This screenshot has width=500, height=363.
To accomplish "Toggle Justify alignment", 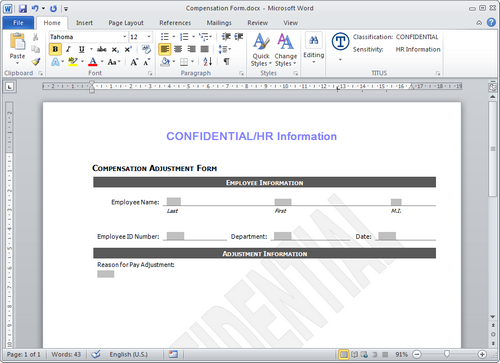I will pyautogui.click(x=204, y=49).
